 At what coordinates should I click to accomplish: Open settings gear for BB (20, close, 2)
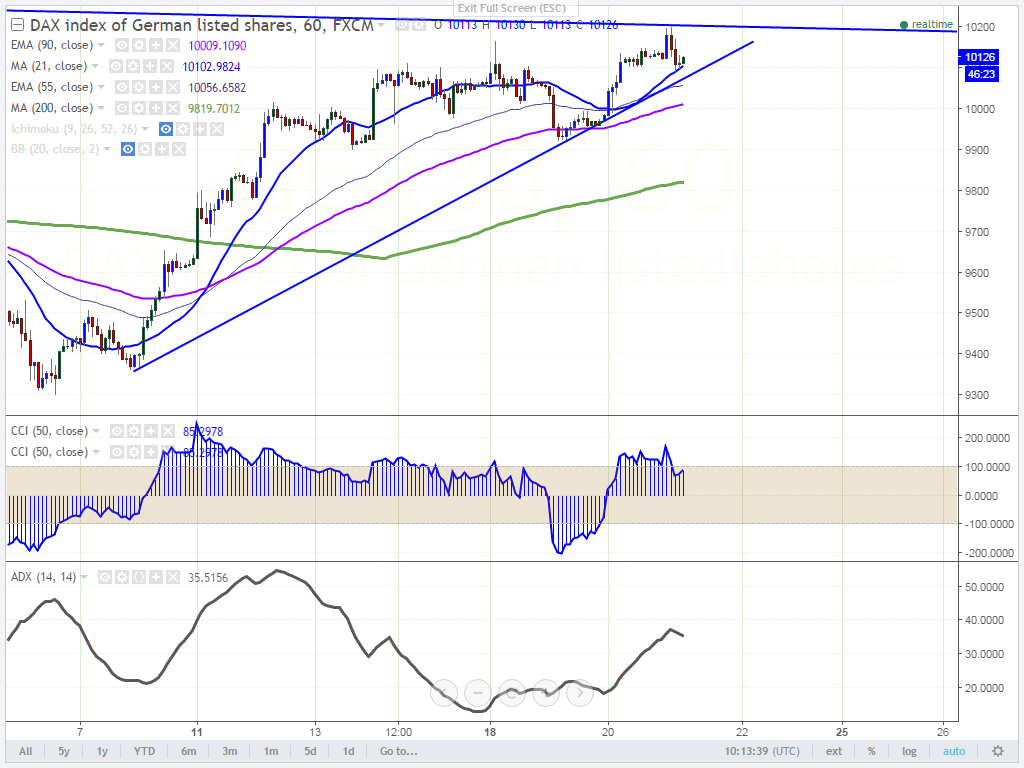[x=145, y=150]
